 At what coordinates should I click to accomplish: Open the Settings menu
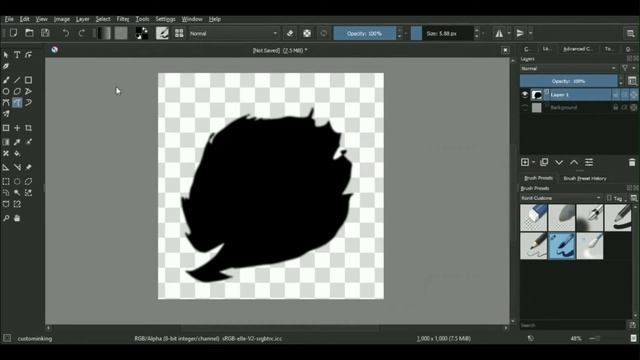165,19
